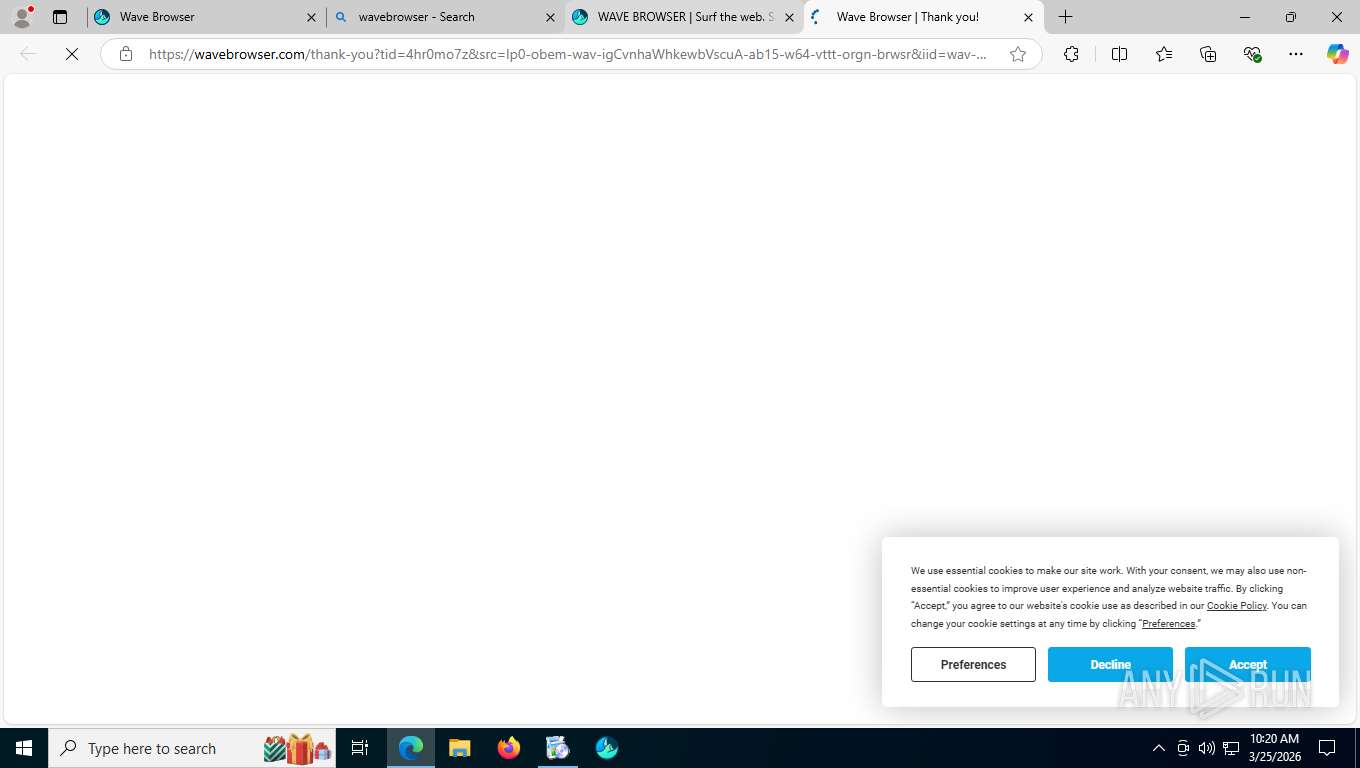Image resolution: width=1360 pixels, height=768 pixels.
Task: Open the clock and calendar
Action: [x=1274, y=748]
